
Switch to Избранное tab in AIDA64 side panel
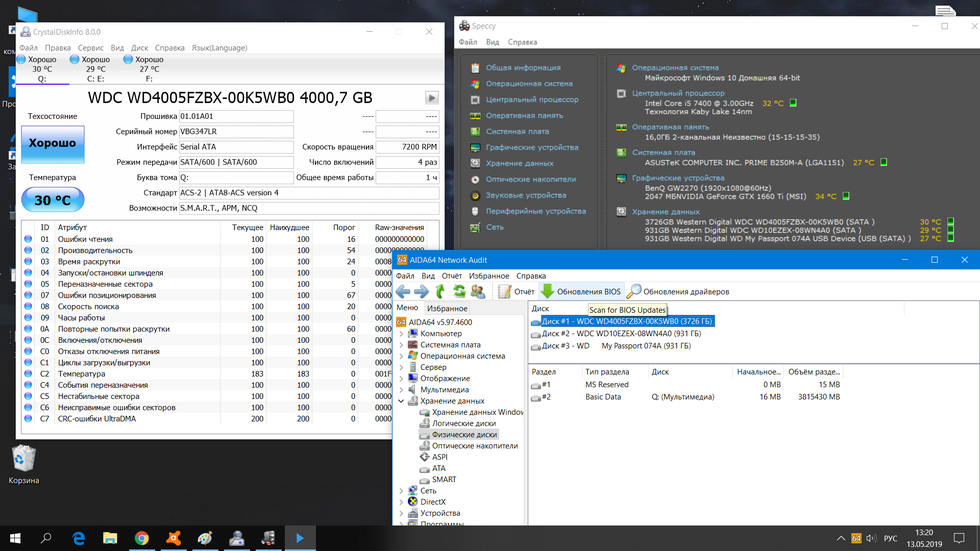click(447, 308)
